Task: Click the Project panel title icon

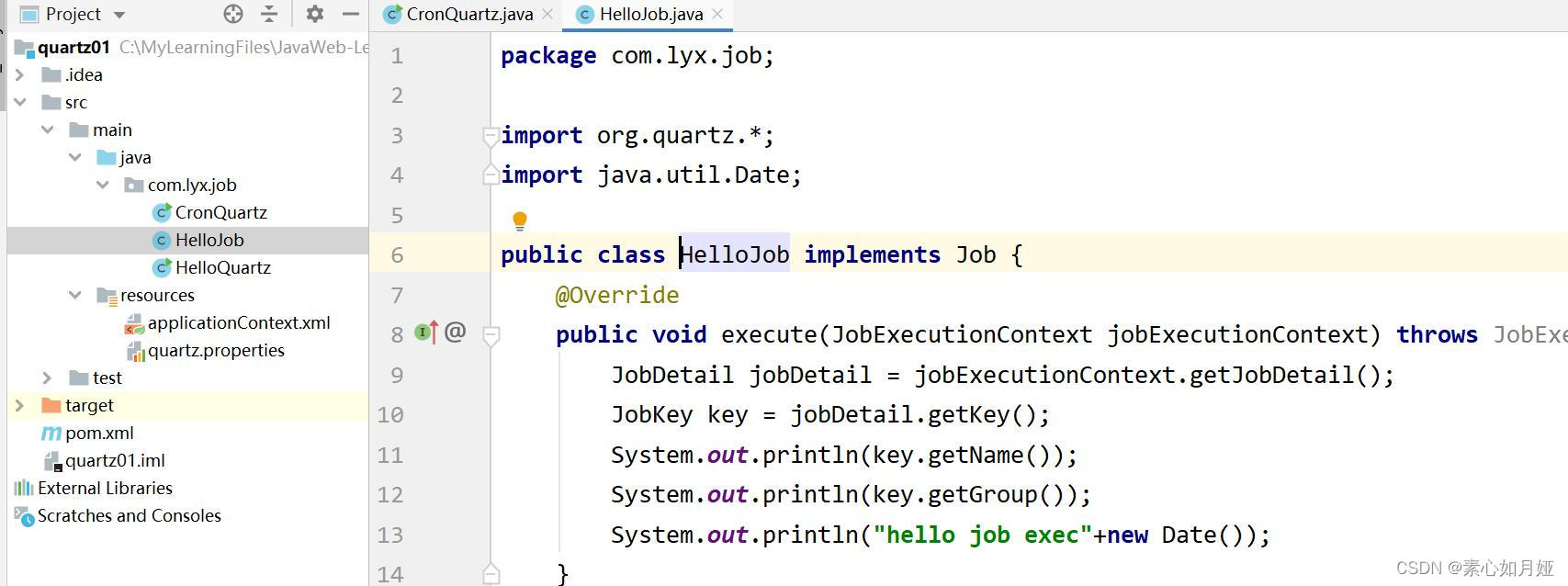Action: click(28, 14)
